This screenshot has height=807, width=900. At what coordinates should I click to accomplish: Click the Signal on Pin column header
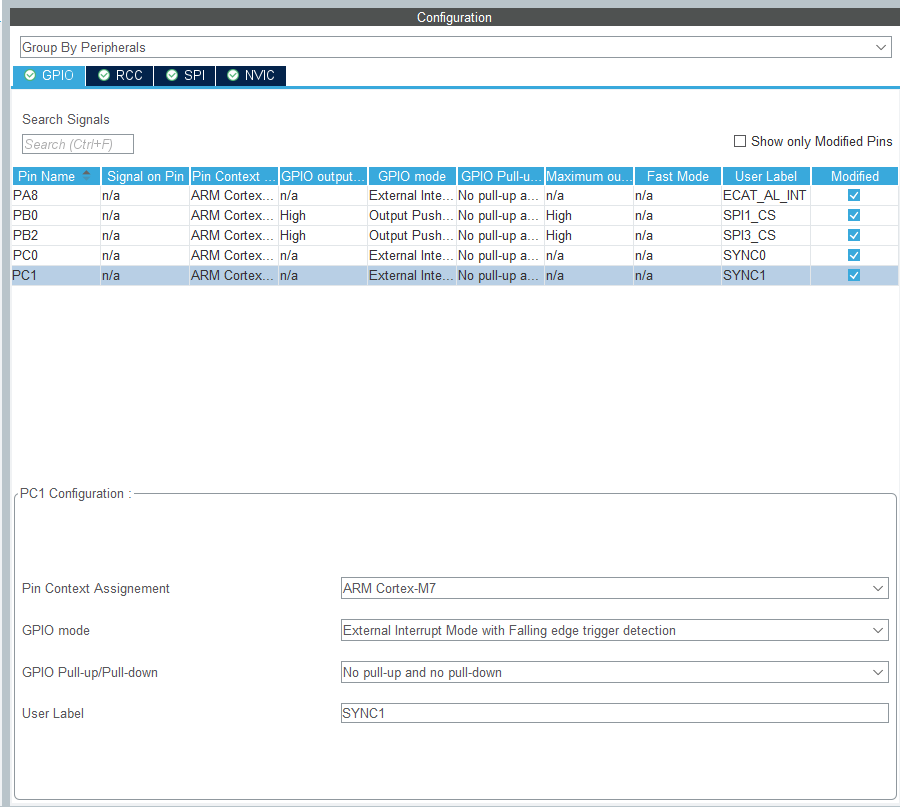tap(145, 176)
